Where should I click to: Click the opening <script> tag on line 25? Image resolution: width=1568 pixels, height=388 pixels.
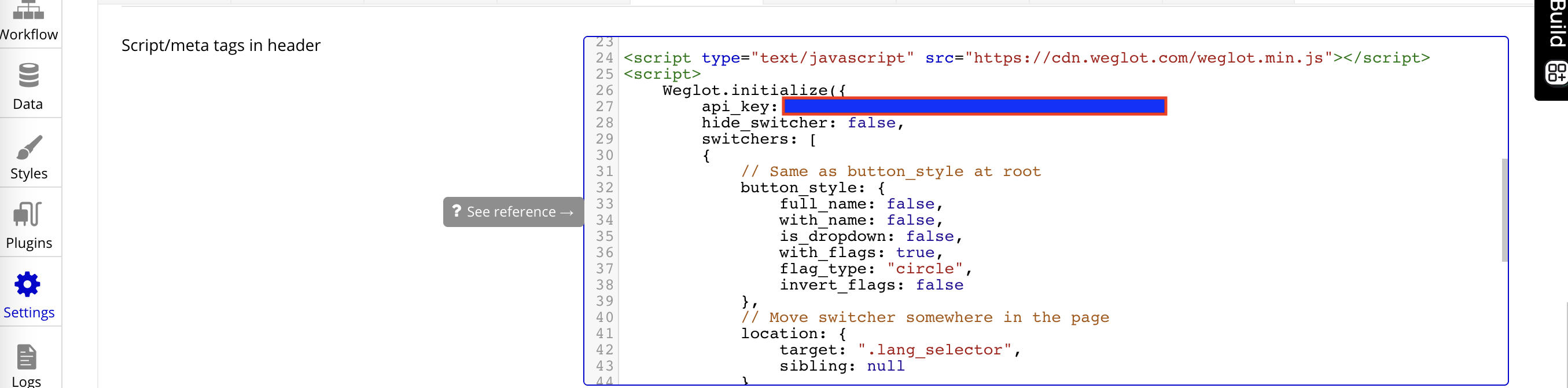662,74
